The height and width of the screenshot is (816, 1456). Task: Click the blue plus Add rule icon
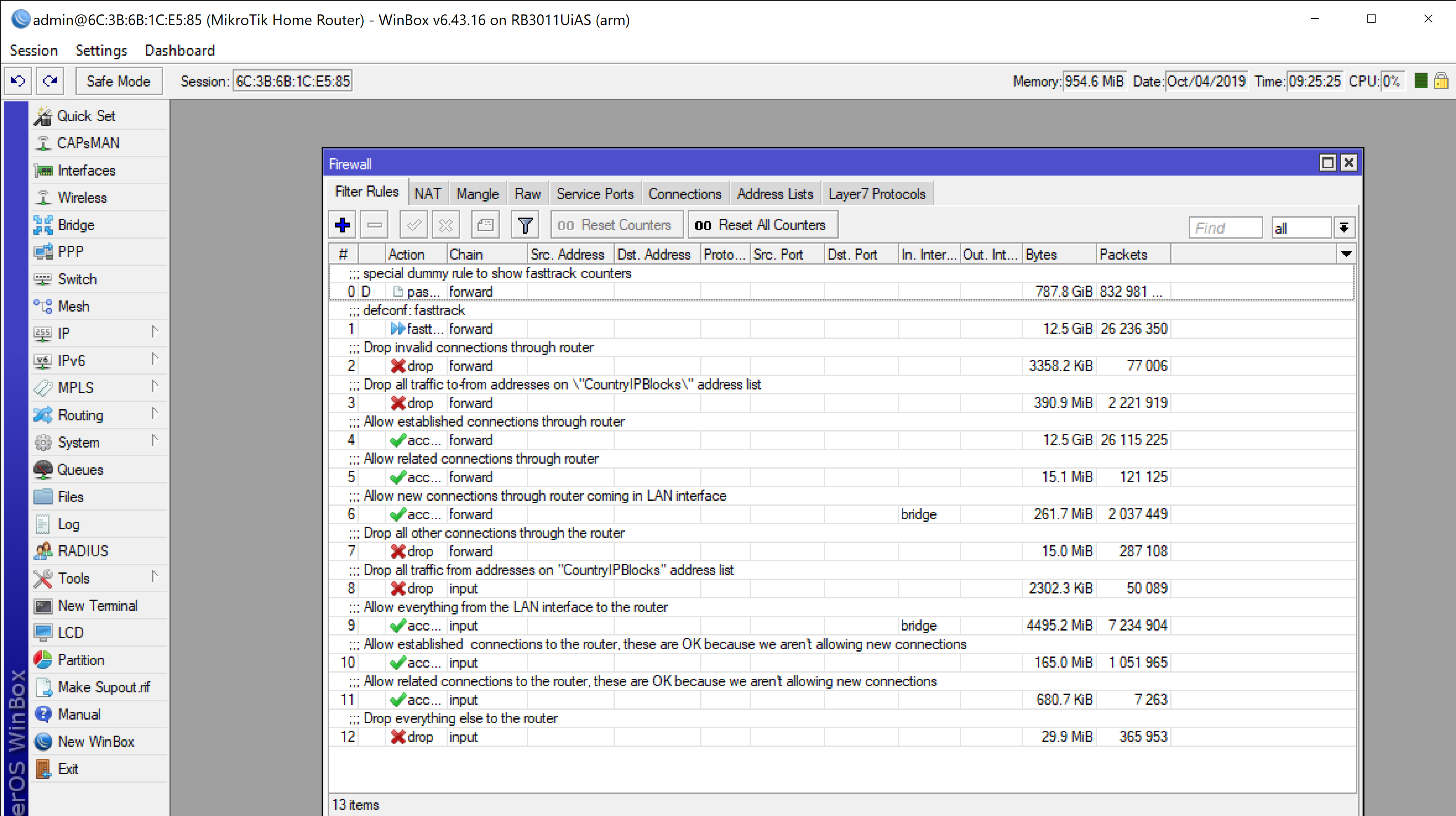point(342,225)
